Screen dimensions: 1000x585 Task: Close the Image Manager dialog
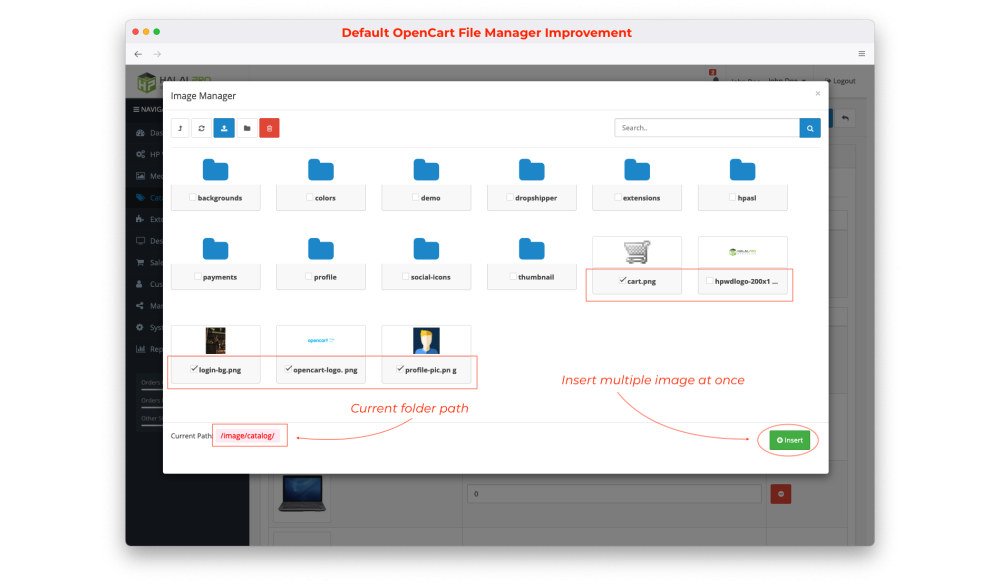click(817, 93)
